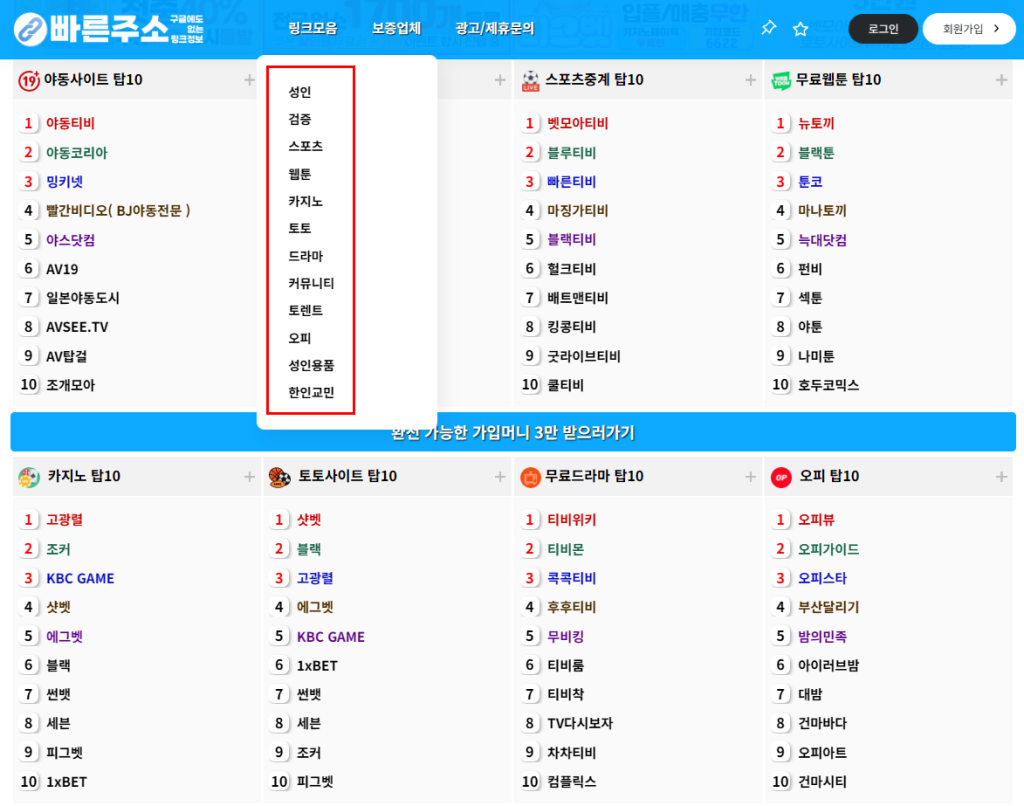Click the star favorites icon in the header
Viewport: 1024px width, 806px height.
pos(800,29)
